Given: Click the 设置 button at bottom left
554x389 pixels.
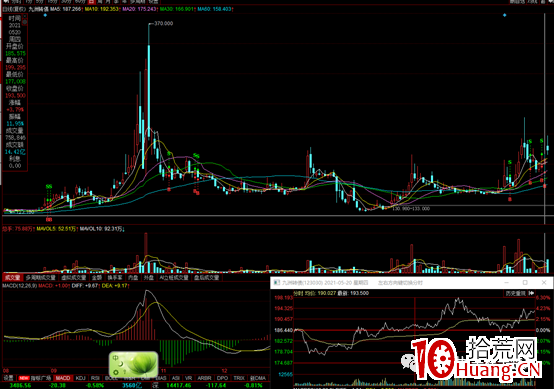Looking at the screenshot, I should click(x=8, y=378).
